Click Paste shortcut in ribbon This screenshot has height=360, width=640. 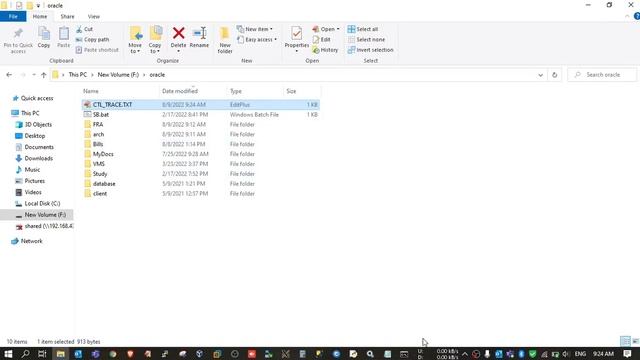click(x=97, y=50)
